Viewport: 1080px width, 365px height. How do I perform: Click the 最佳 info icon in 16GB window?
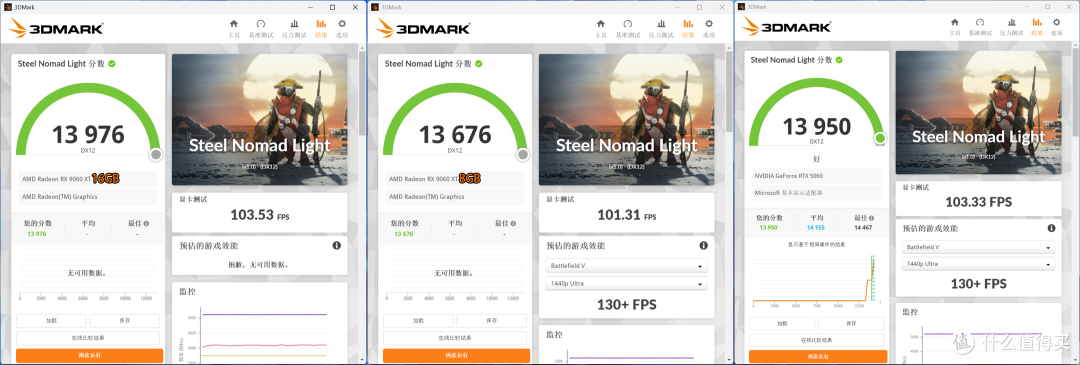click(x=147, y=223)
